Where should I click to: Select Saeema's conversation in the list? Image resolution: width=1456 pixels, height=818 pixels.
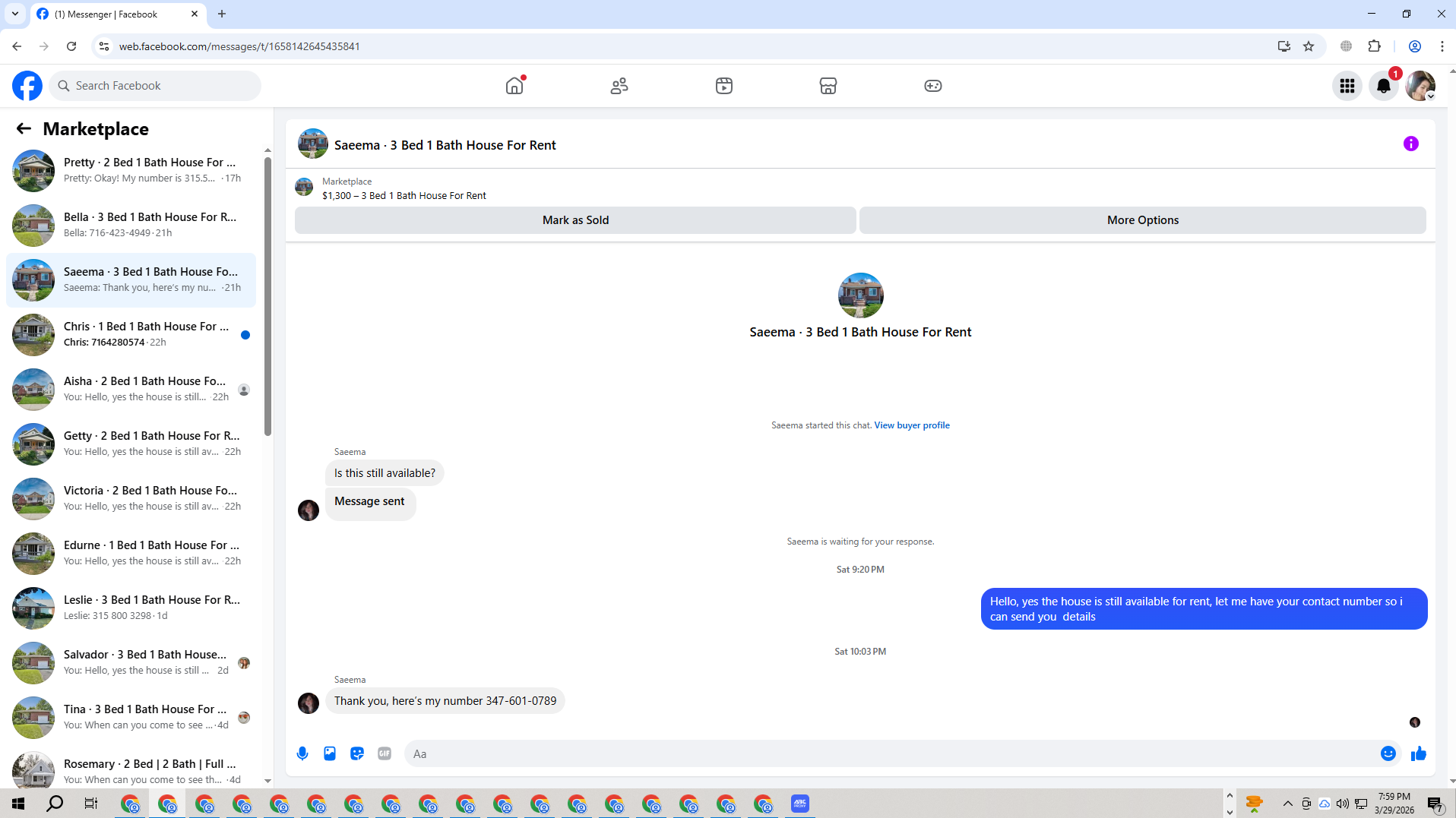[x=131, y=280]
